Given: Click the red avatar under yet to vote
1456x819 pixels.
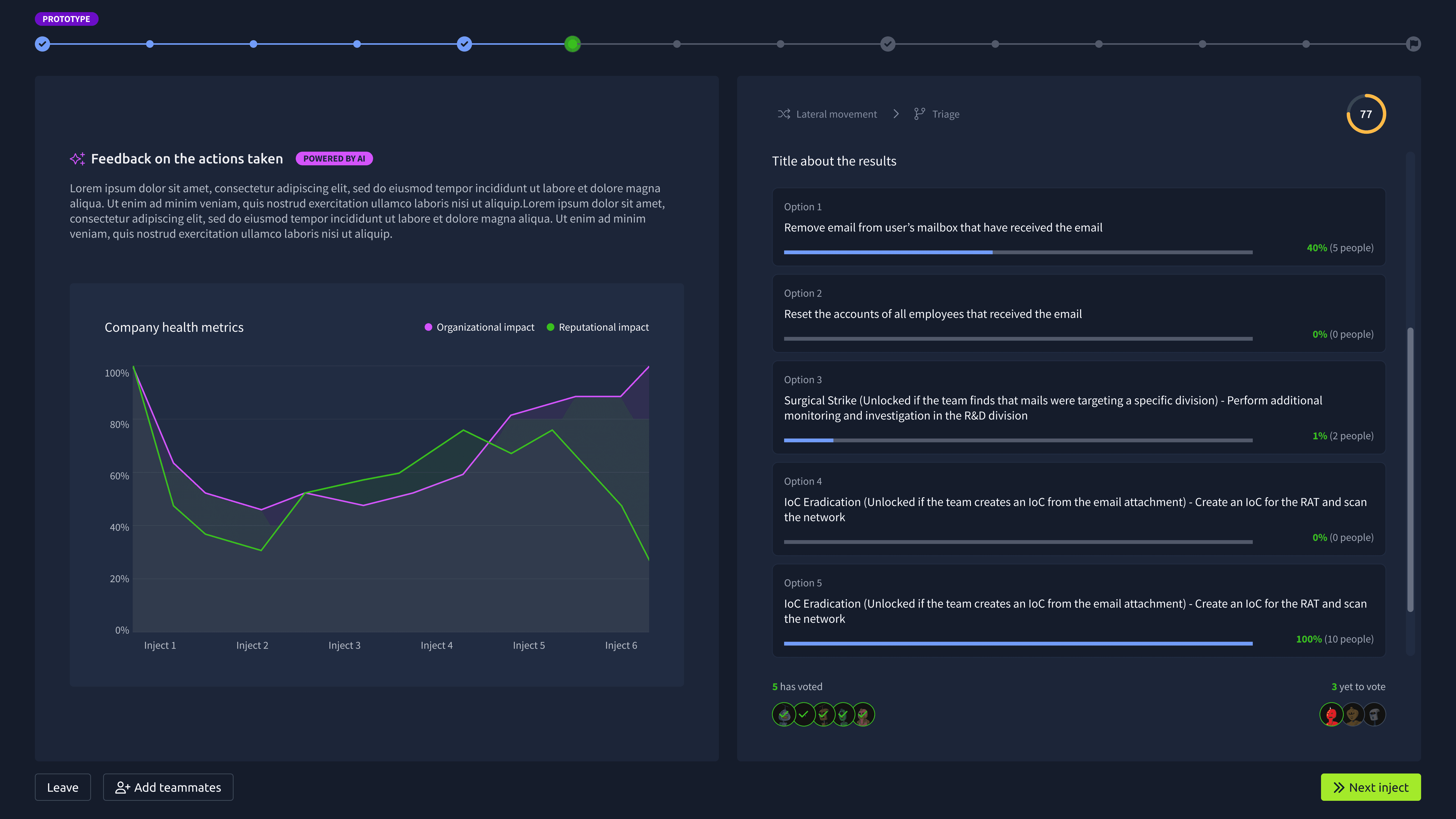Looking at the screenshot, I should click(1331, 714).
